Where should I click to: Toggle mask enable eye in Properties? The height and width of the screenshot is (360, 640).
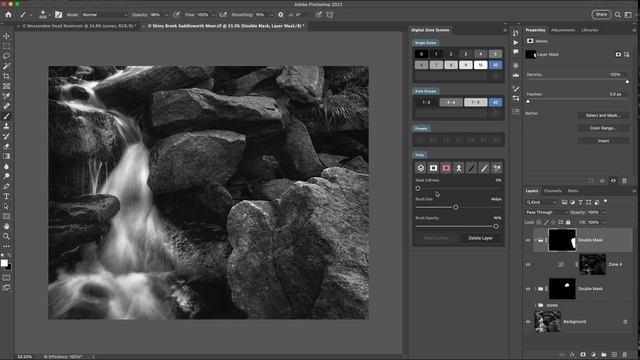tap(613, 180)
